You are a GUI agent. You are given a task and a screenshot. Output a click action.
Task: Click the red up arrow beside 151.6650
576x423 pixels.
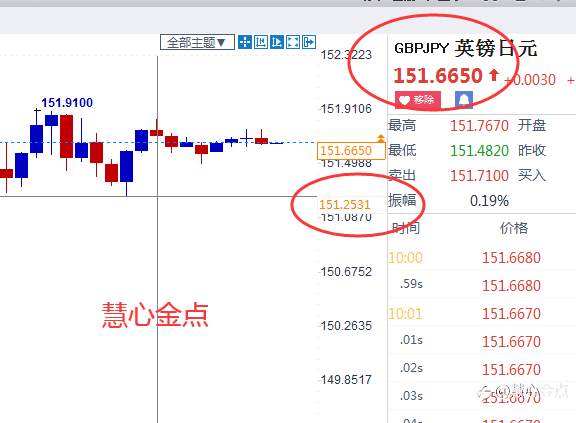(494, 75)
